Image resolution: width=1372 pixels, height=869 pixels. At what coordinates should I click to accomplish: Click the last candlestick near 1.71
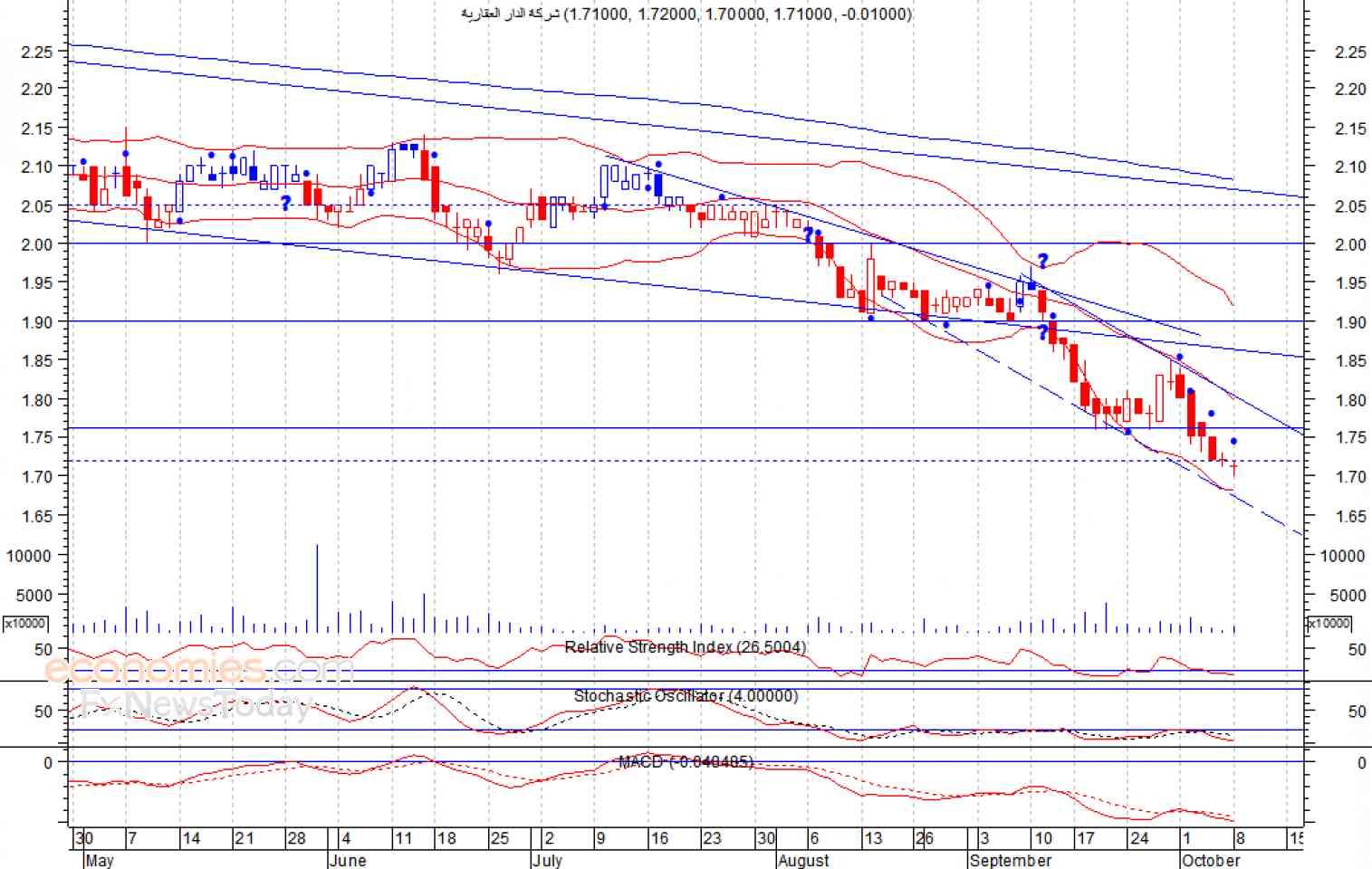pos(1233,468)
